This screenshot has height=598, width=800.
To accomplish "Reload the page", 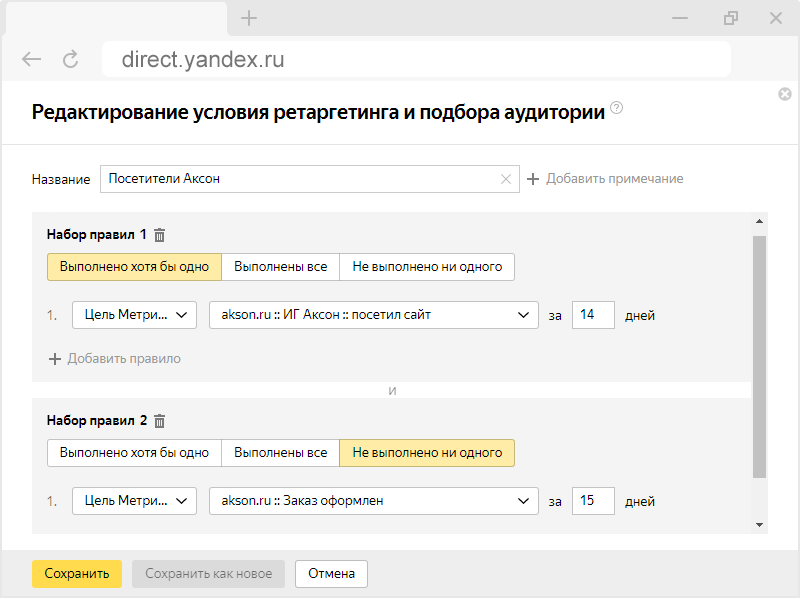I will click(x=70, y=59).
